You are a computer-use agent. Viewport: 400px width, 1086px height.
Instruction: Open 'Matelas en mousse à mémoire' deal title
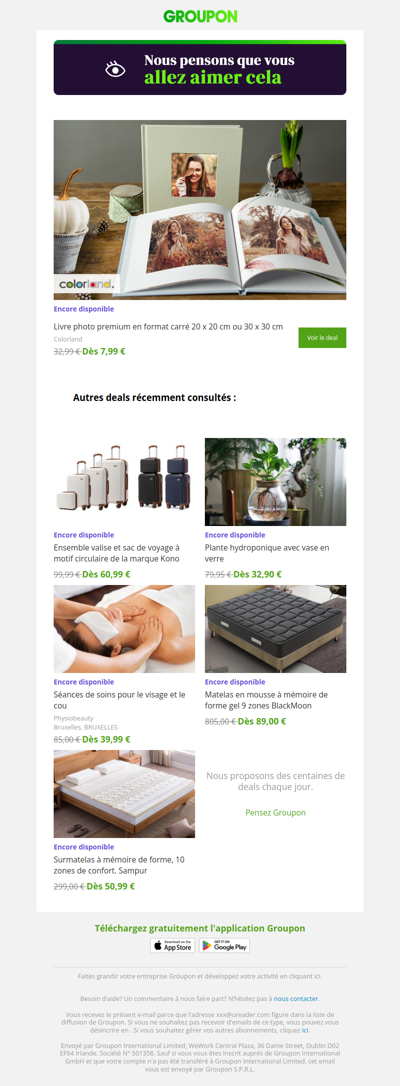click(x=266, y=700)
